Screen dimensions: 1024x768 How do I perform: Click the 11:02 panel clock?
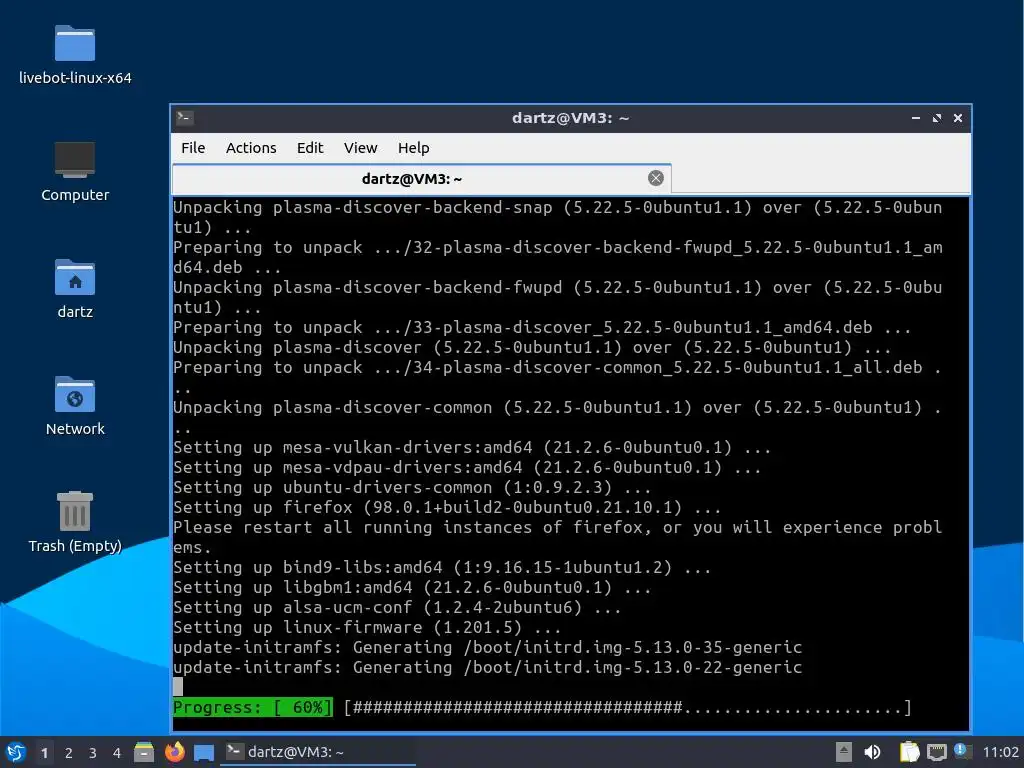[1000, 752]
